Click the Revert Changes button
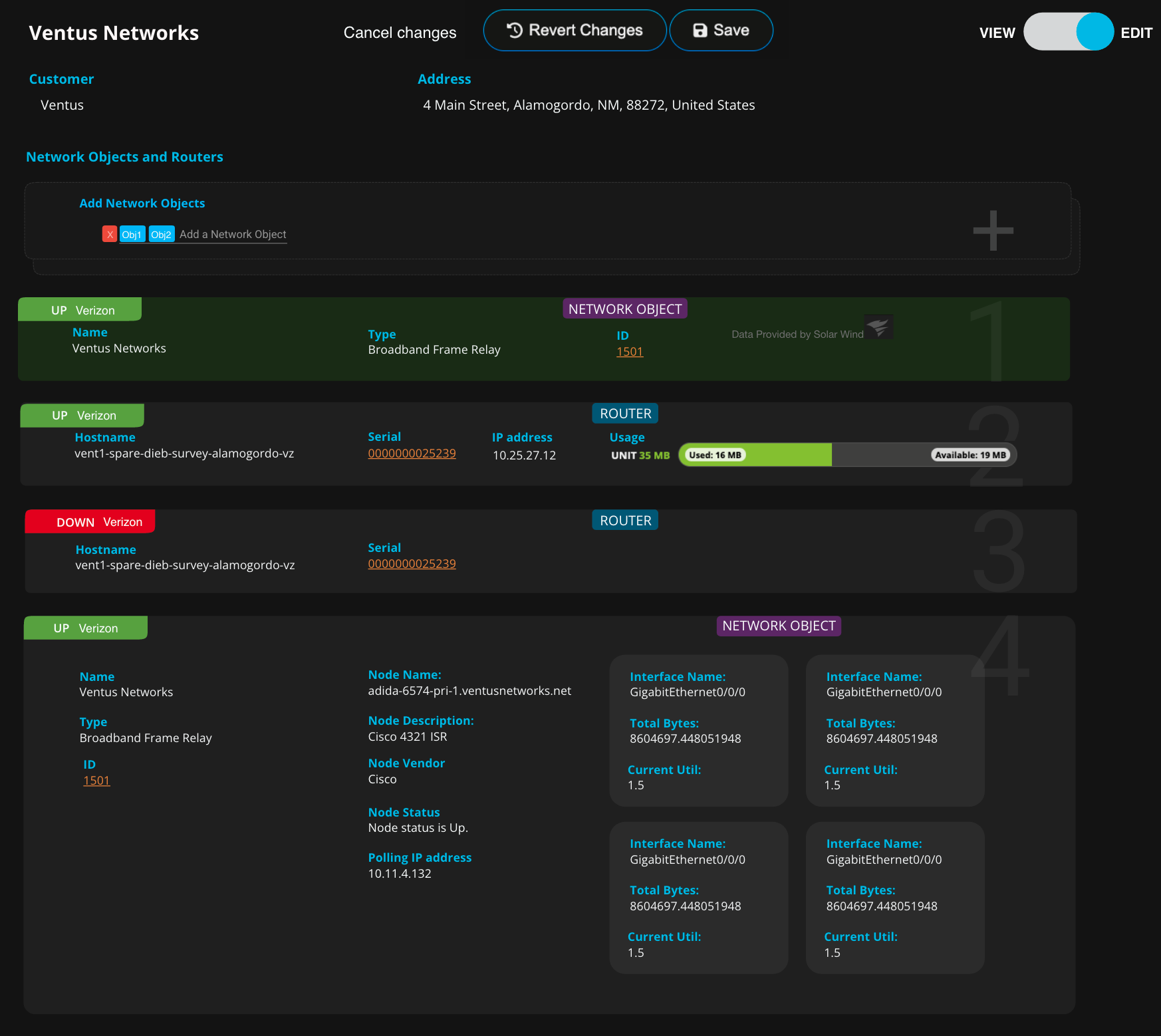The image size is (1161, 1036). click(575, 31)
